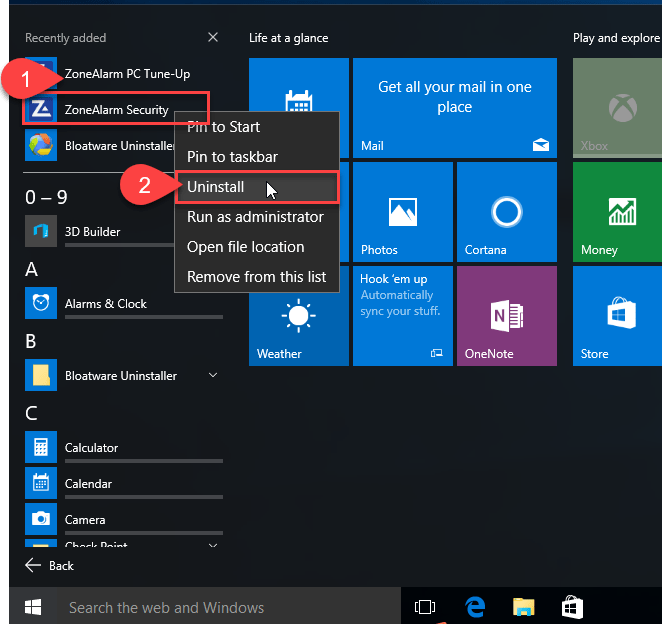Select Open file location
Screen dimensions: 662x624
pos(257,247)
